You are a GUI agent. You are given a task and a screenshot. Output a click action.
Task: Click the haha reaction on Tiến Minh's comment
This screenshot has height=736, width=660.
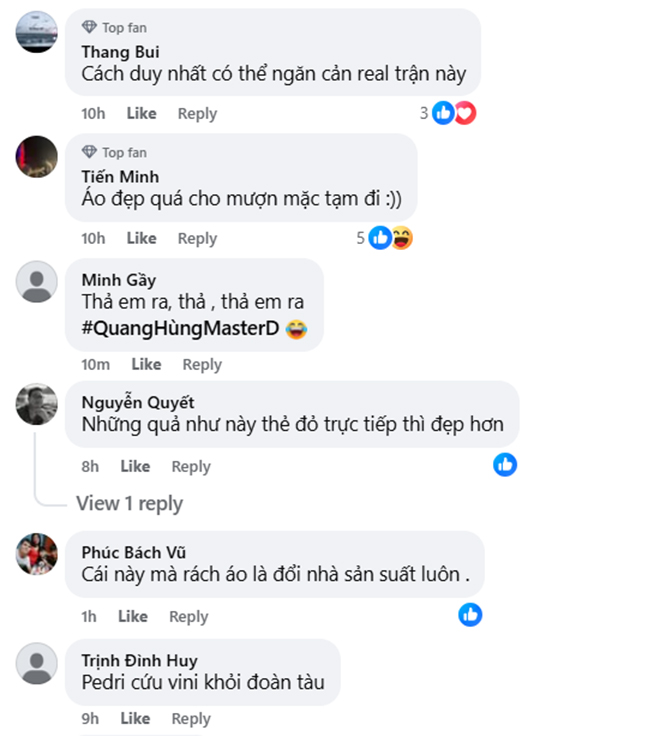401,238
